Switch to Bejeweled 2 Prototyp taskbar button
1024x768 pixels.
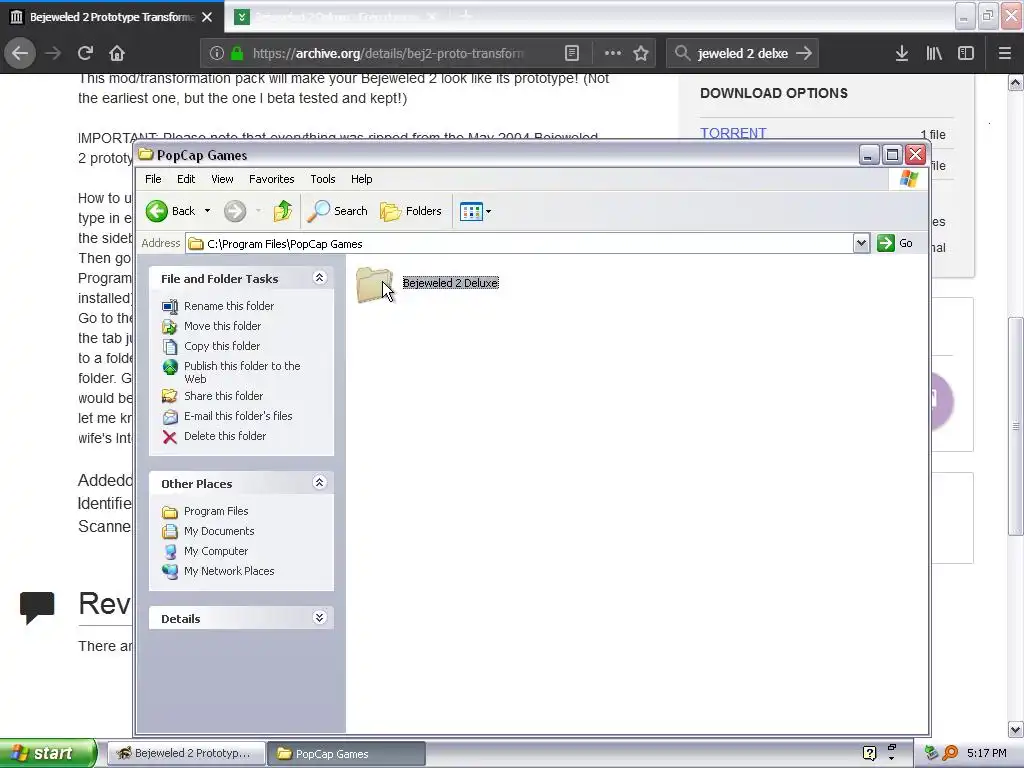pos(185,754)
